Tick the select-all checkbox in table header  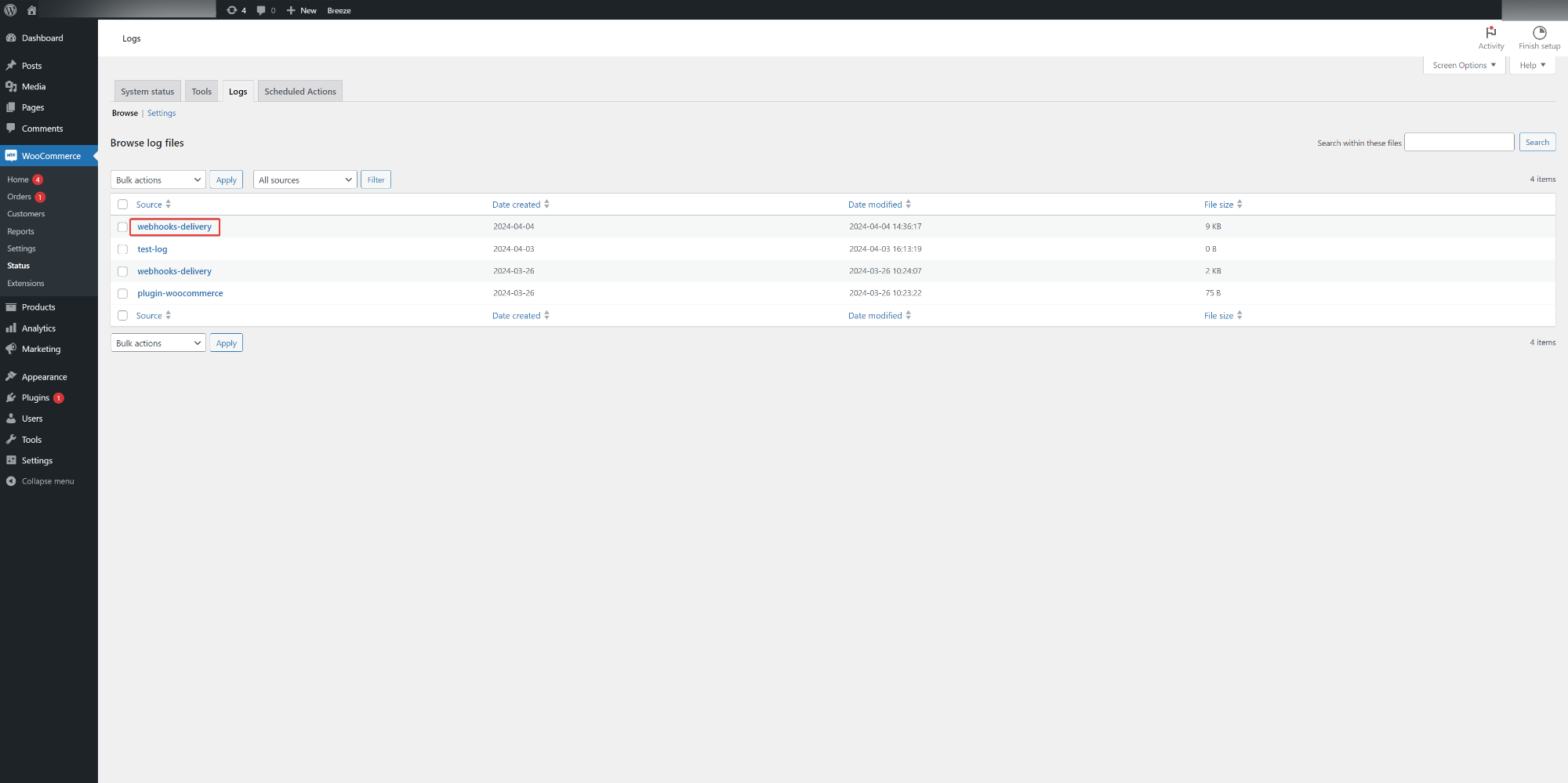[122, 205]
